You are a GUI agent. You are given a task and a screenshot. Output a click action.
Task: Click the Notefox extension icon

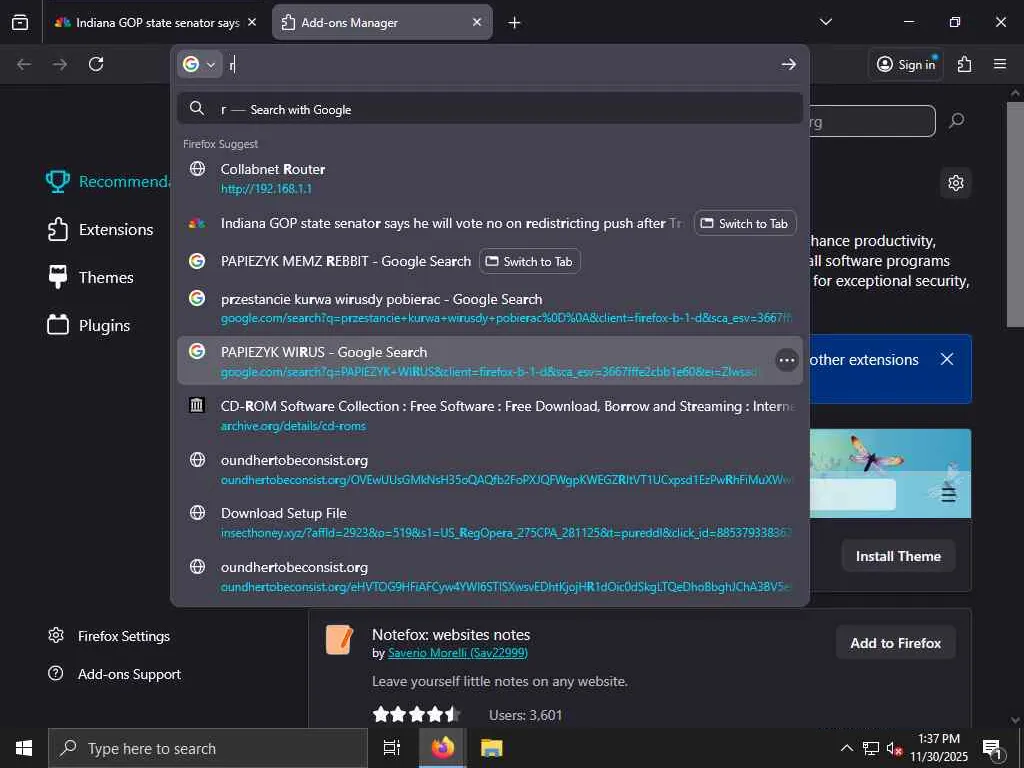point(340,639)
